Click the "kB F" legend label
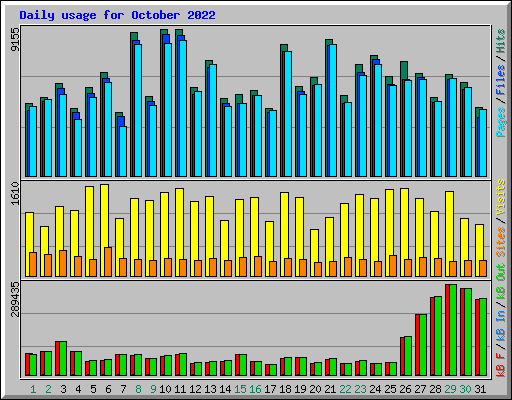 [501, 365]
